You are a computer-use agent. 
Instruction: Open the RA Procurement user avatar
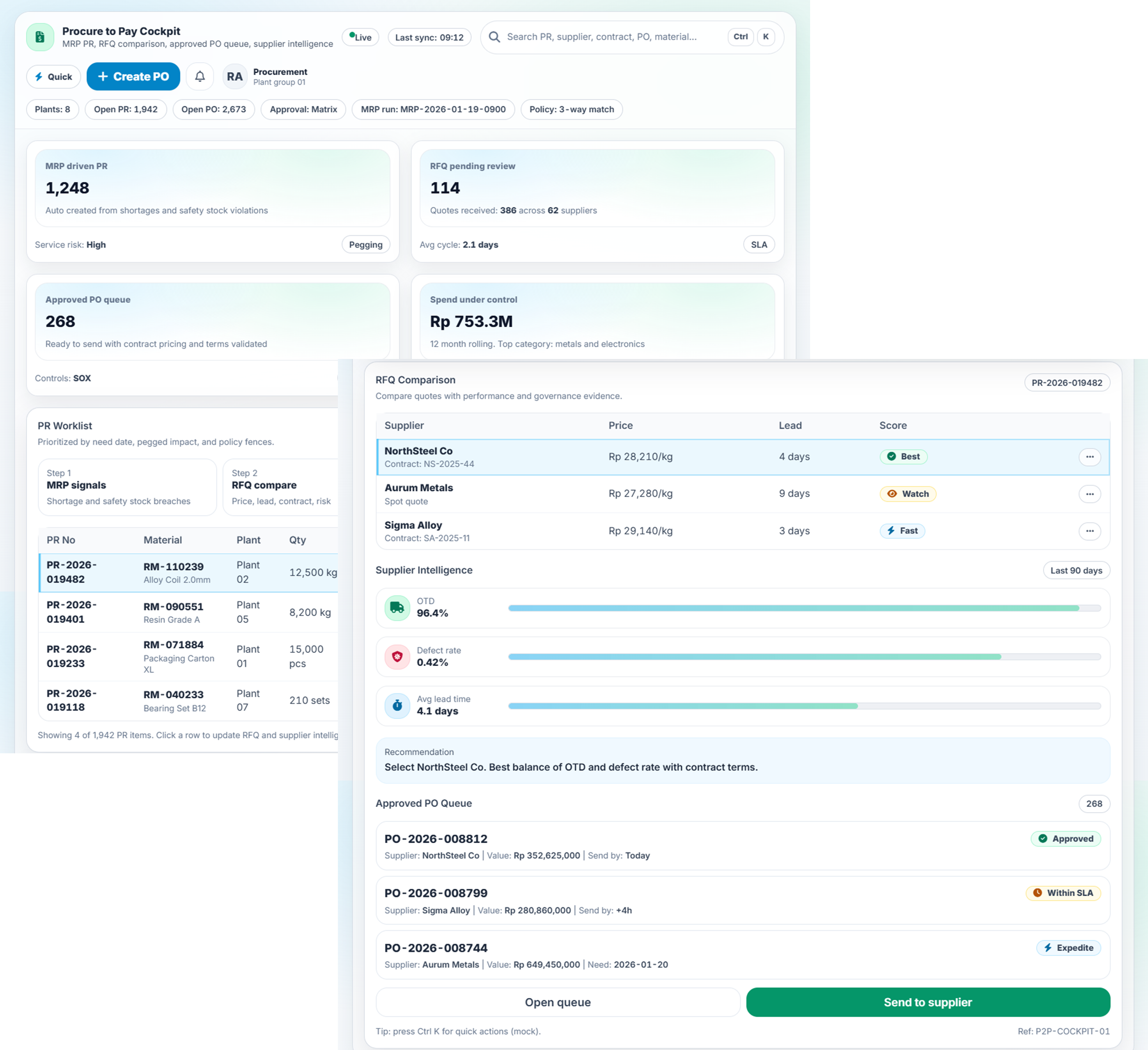[x=234, y=77]
